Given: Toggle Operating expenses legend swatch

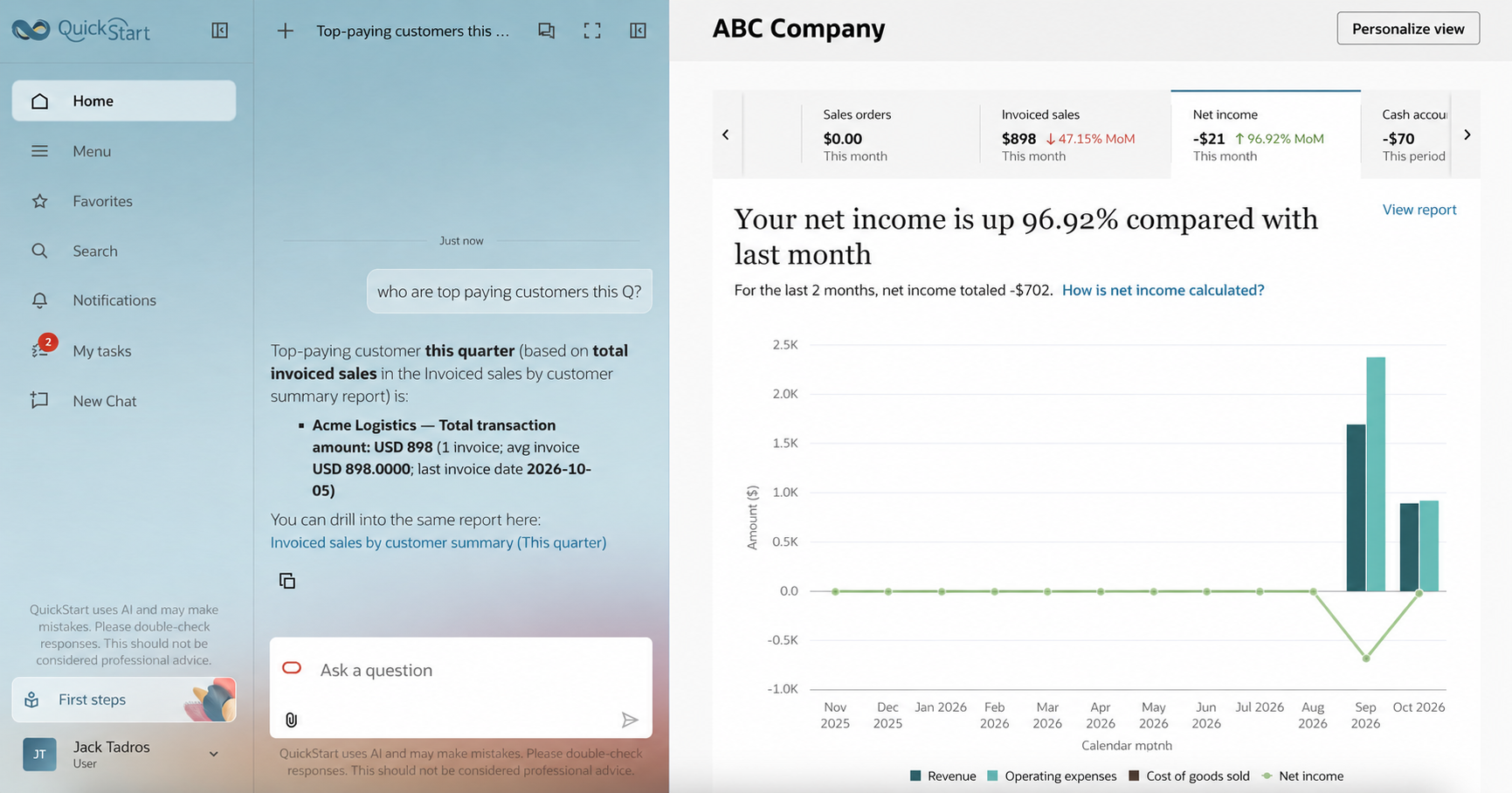Looking at the screenshot, I should click(x=992, y=776).
